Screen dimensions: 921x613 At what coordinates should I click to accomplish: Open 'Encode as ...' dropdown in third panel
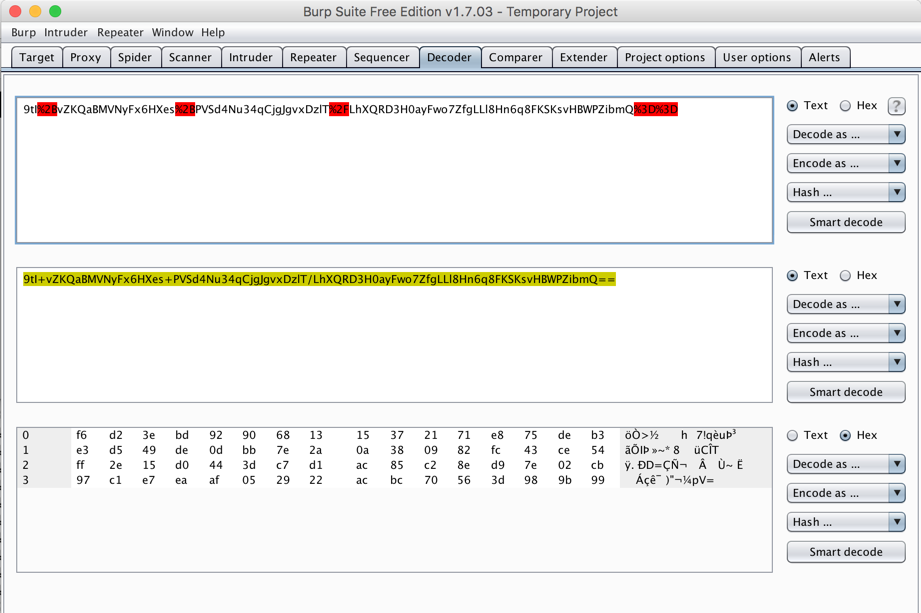click(x=846, y=493)
